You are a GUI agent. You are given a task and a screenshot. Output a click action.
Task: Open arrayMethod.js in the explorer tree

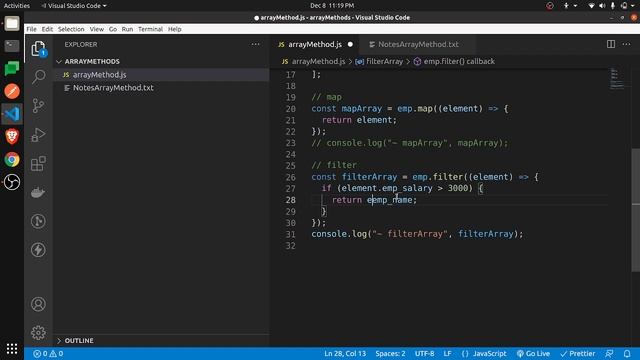[162, 75]
